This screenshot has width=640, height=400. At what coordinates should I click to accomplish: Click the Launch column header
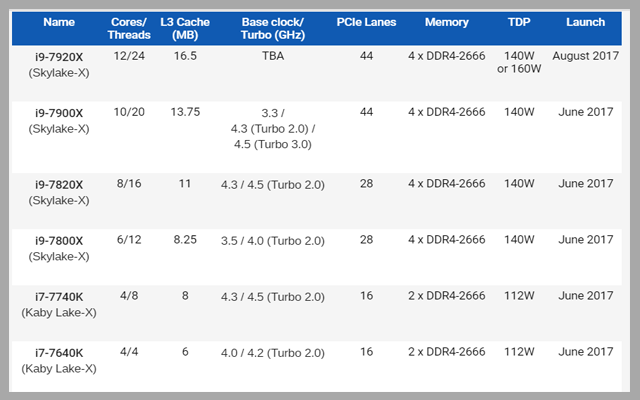[x=585, y=21]
